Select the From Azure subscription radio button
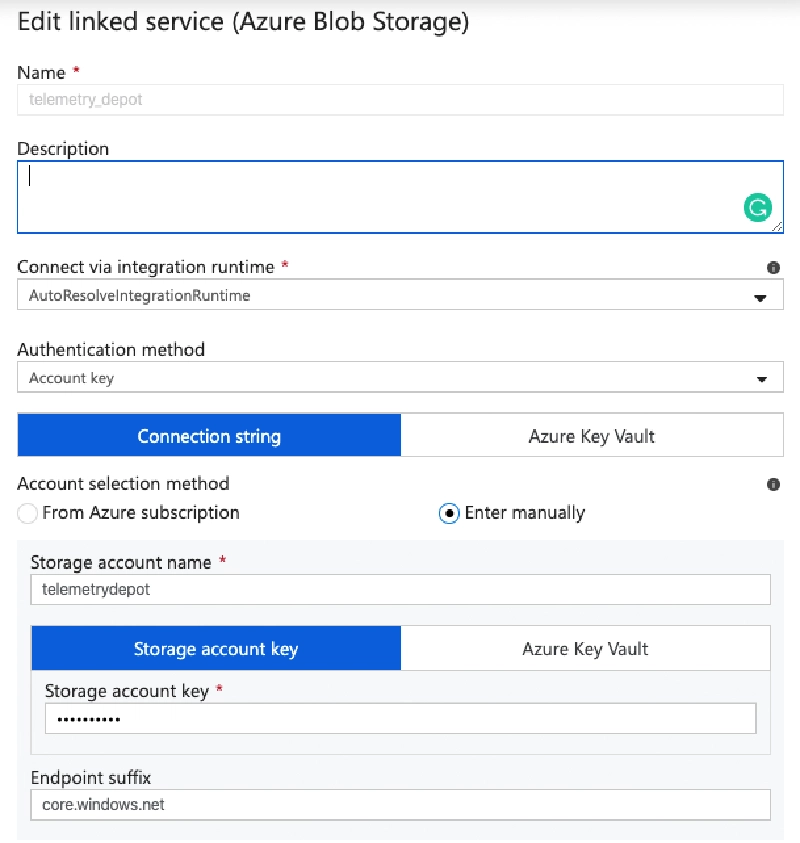Viewport: 800px width, 843px height. (x=27, y=513)
